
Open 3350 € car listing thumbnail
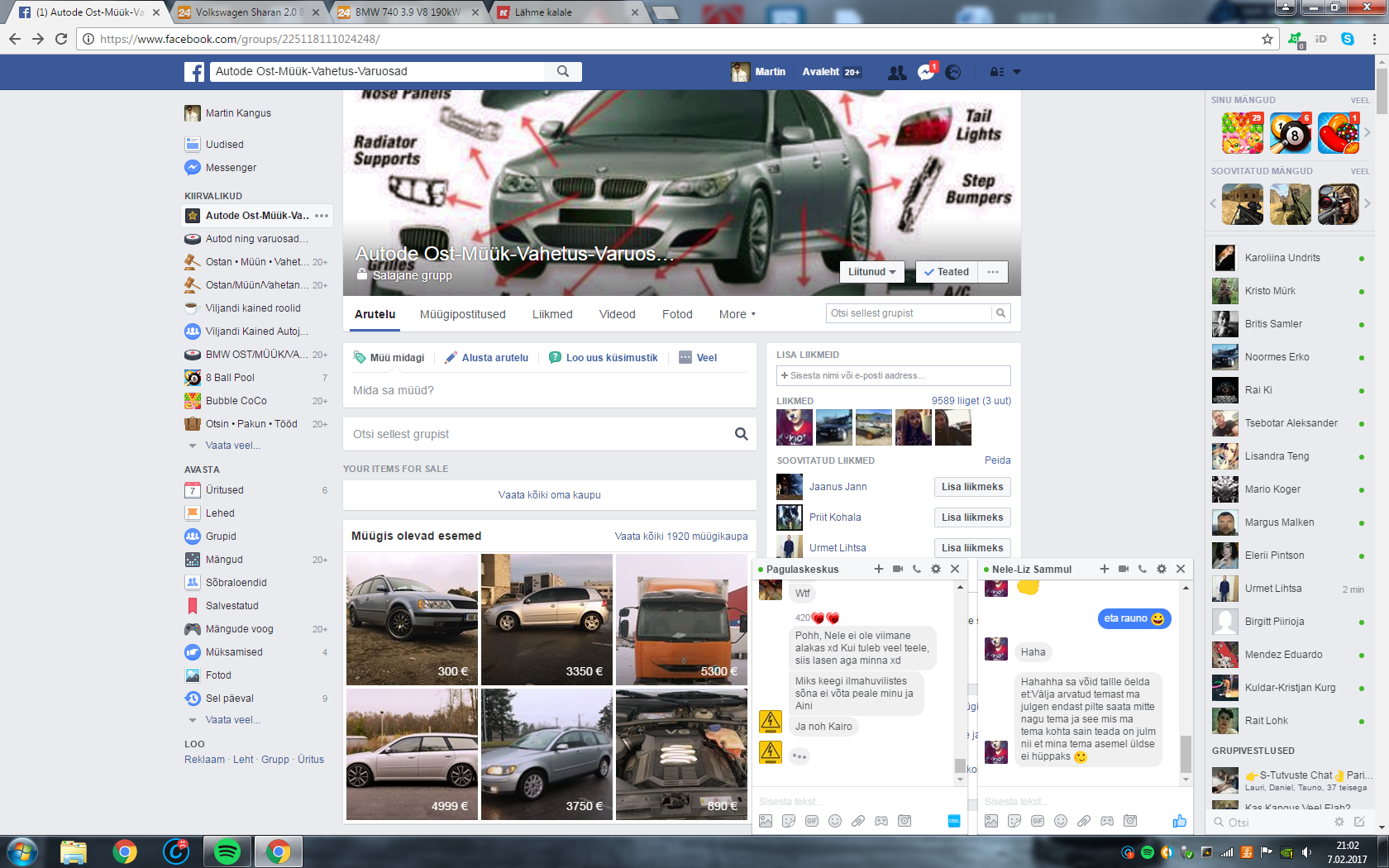[x=547, y=619]
